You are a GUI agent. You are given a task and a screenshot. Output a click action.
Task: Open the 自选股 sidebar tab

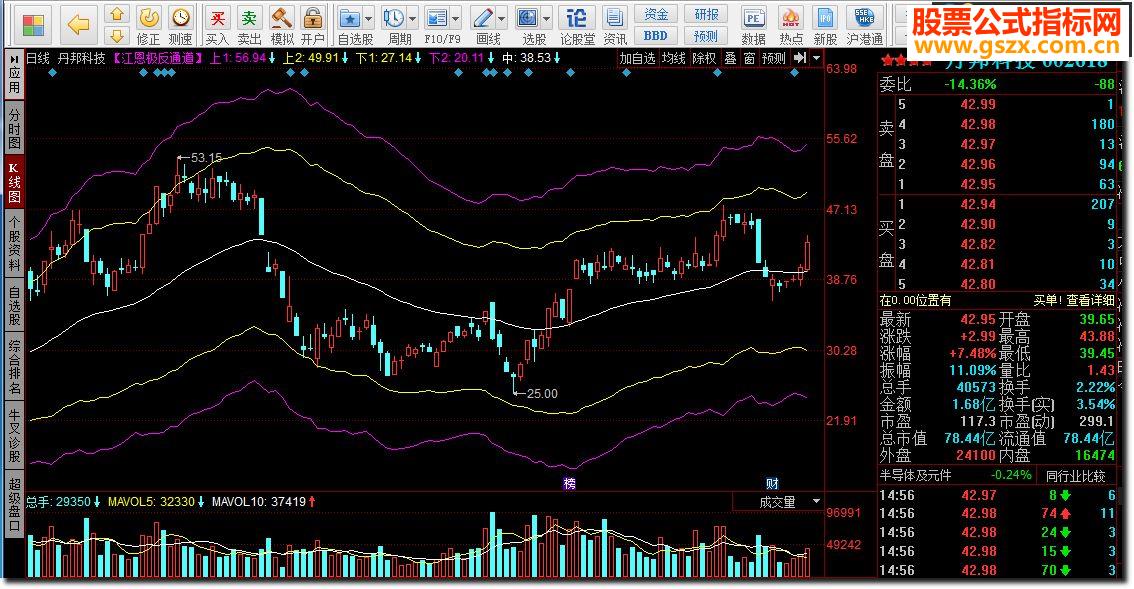pyautogui.click(x=14, y=305)
